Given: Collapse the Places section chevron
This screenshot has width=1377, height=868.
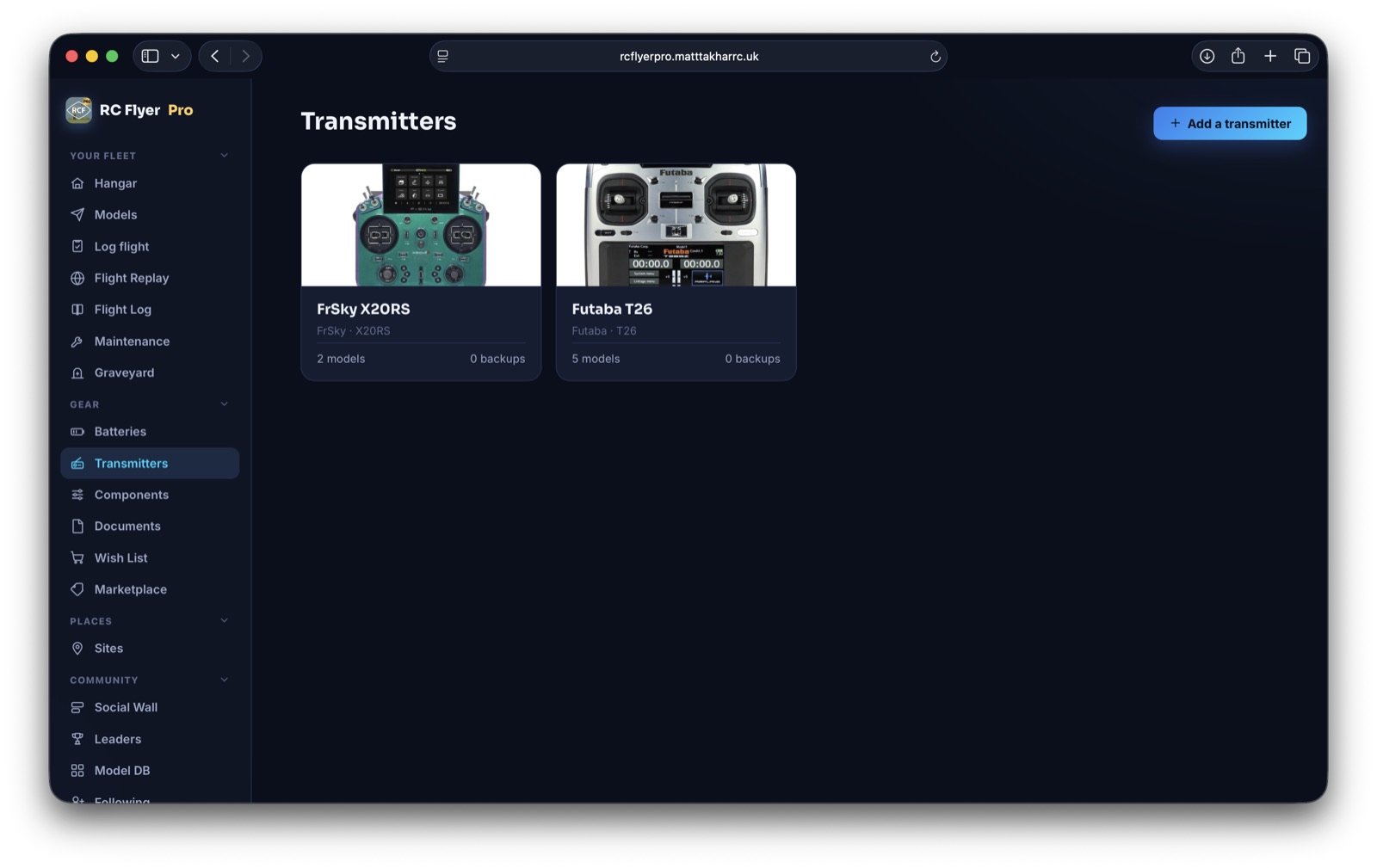Looking at the screenshot, I should [225, 621].
